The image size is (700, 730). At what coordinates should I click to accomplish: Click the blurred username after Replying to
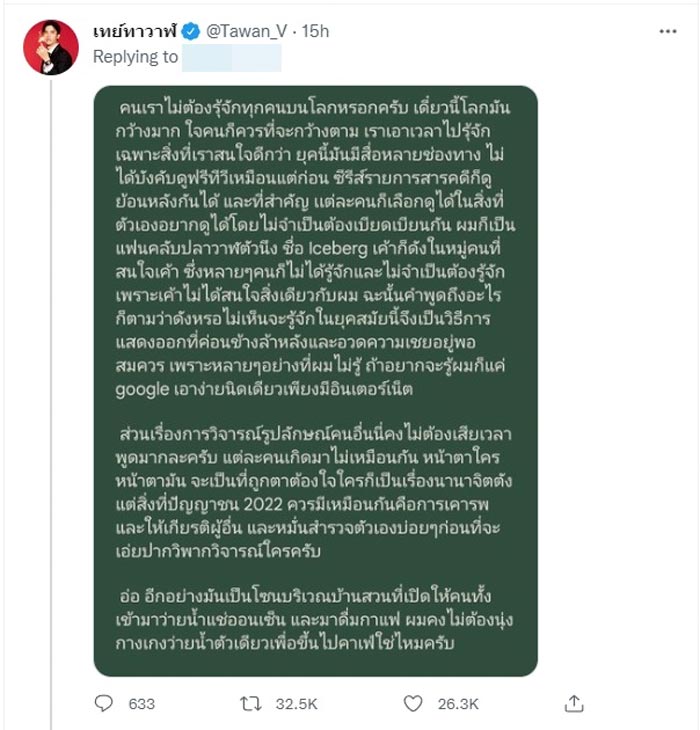[232, 57]
